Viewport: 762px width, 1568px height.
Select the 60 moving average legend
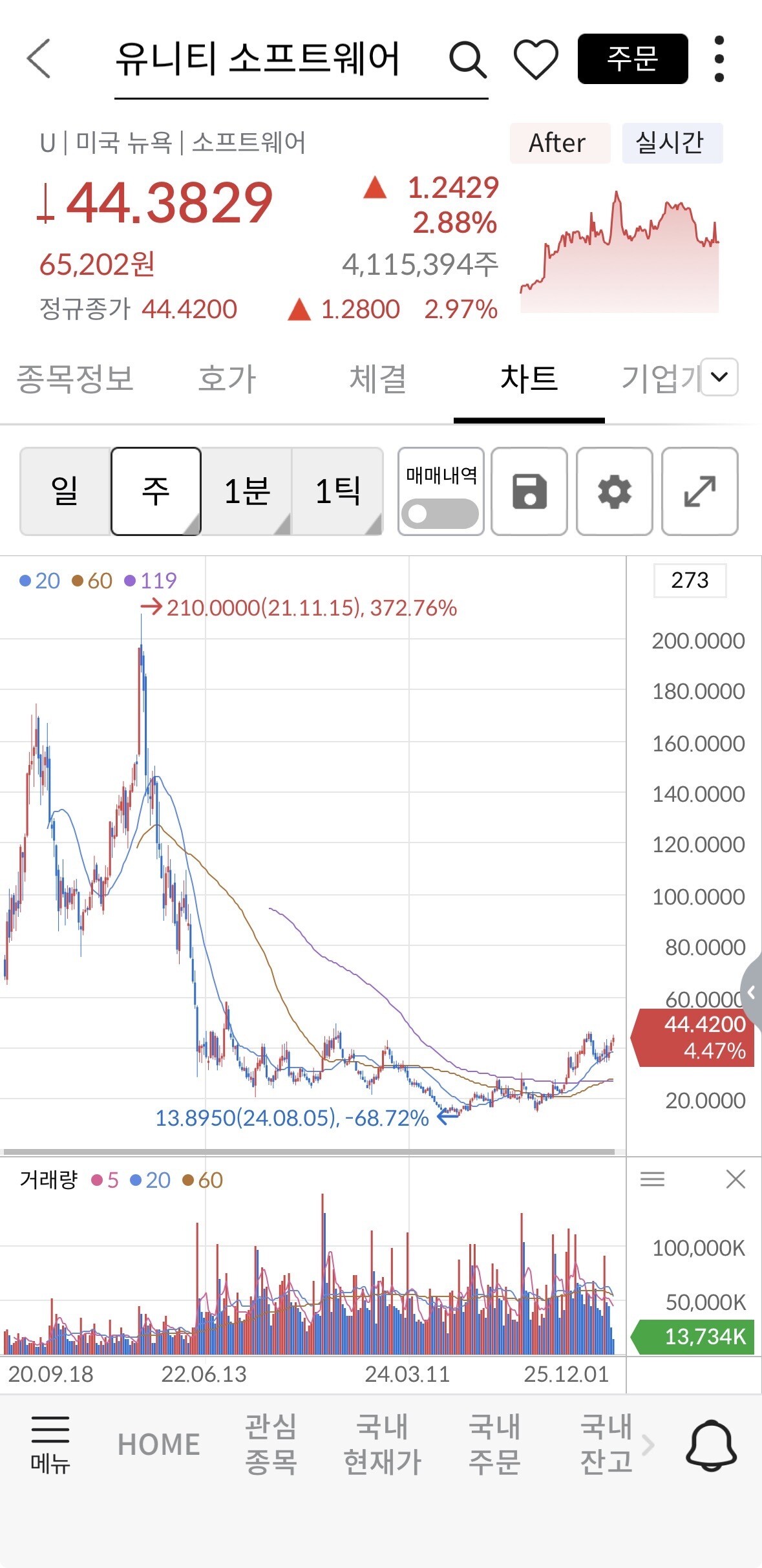pyautogui.click(x=92, y=581)
